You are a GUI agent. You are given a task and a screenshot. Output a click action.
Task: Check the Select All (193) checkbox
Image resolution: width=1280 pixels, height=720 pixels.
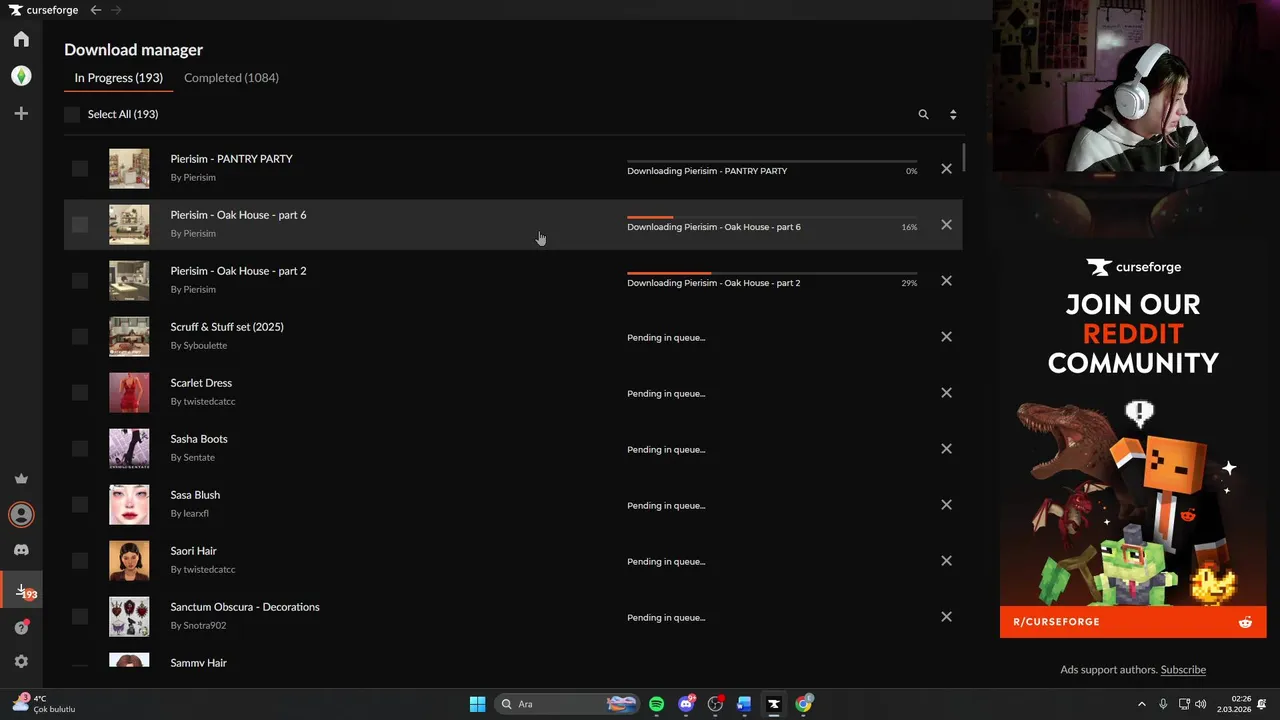click(x=72, y=115)
